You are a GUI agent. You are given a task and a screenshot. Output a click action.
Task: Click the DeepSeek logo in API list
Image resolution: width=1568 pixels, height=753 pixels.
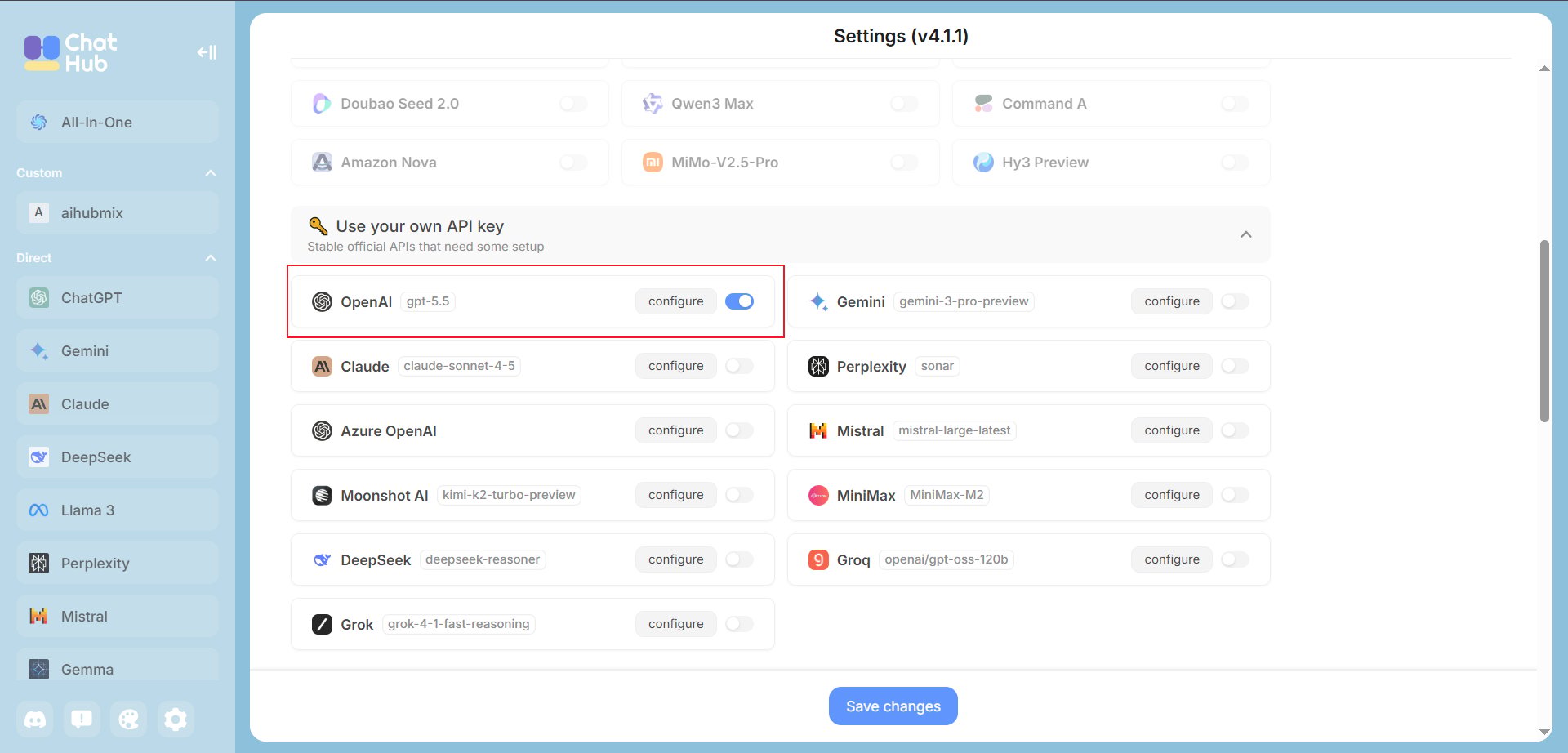tap(322, 560)
